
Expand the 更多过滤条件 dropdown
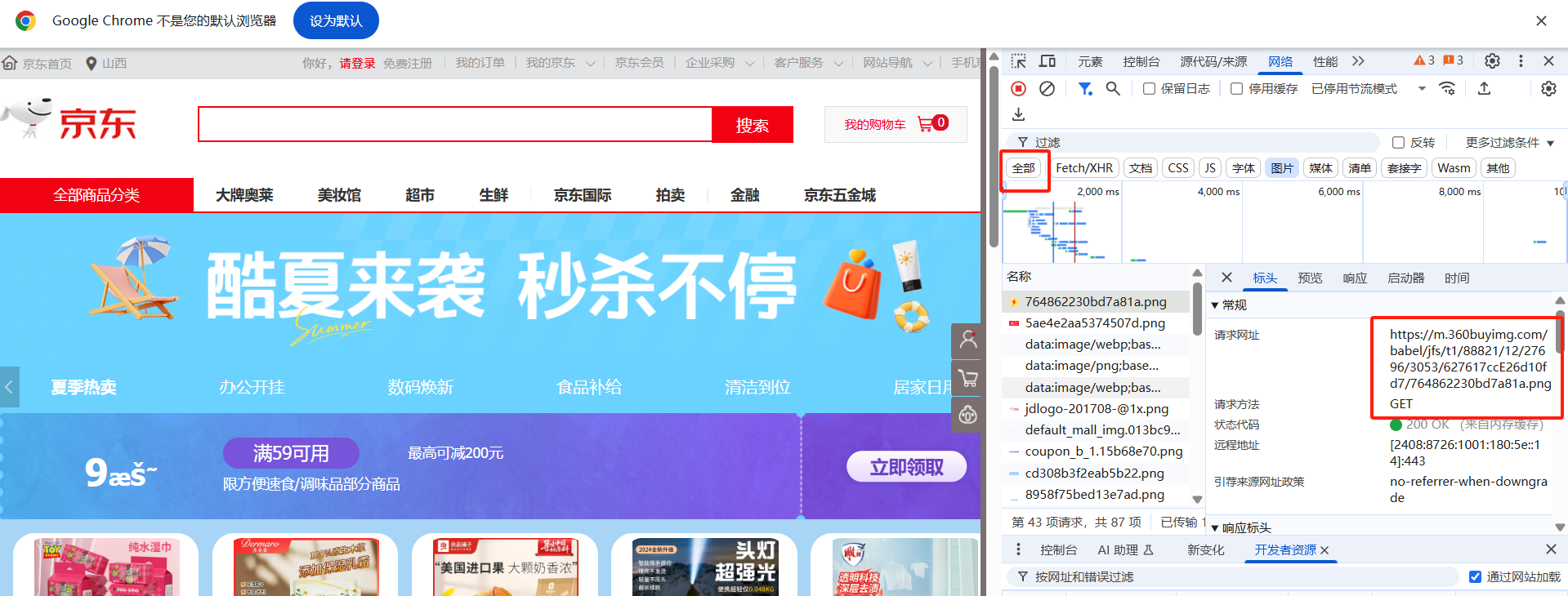point(1509,142)
